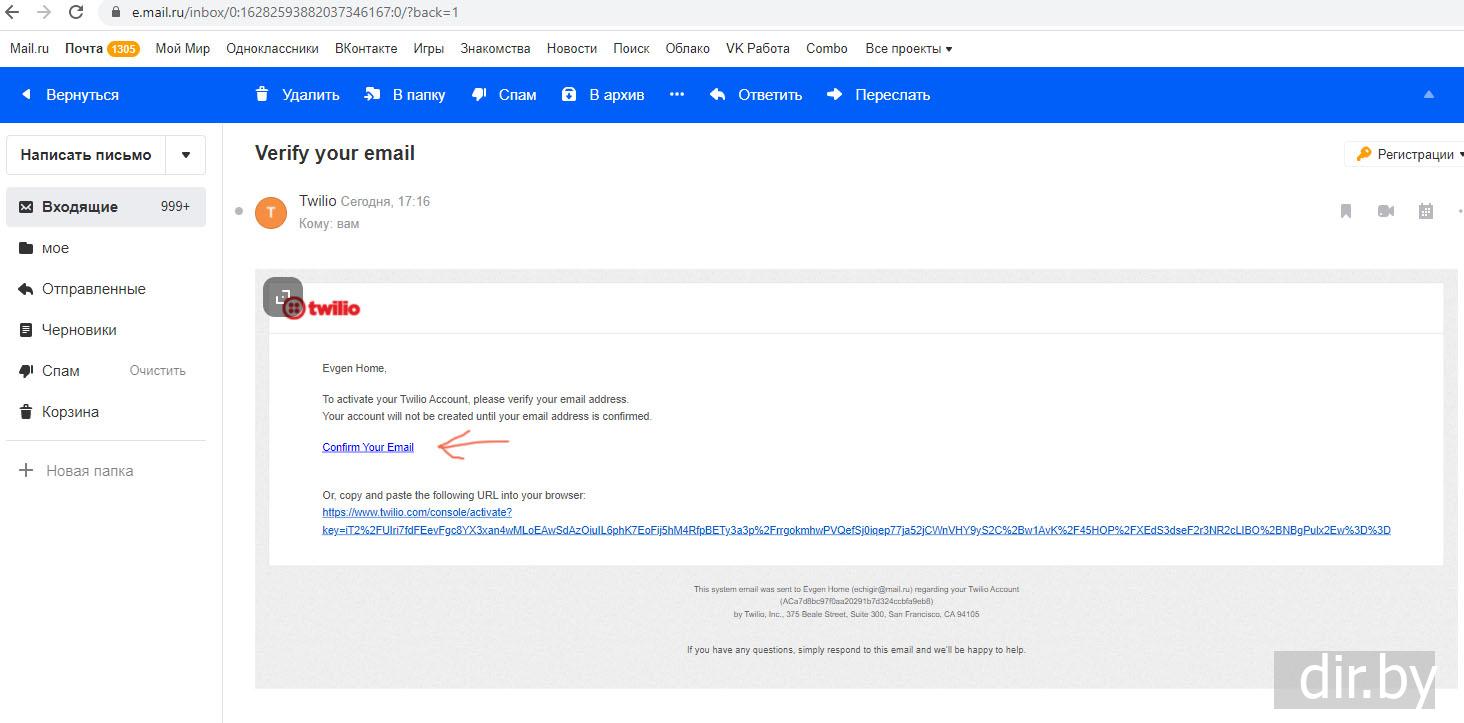The image size is (1464, 723).
Task: Reload the page with the refresh icon
Action: click(x=76, y=13)
